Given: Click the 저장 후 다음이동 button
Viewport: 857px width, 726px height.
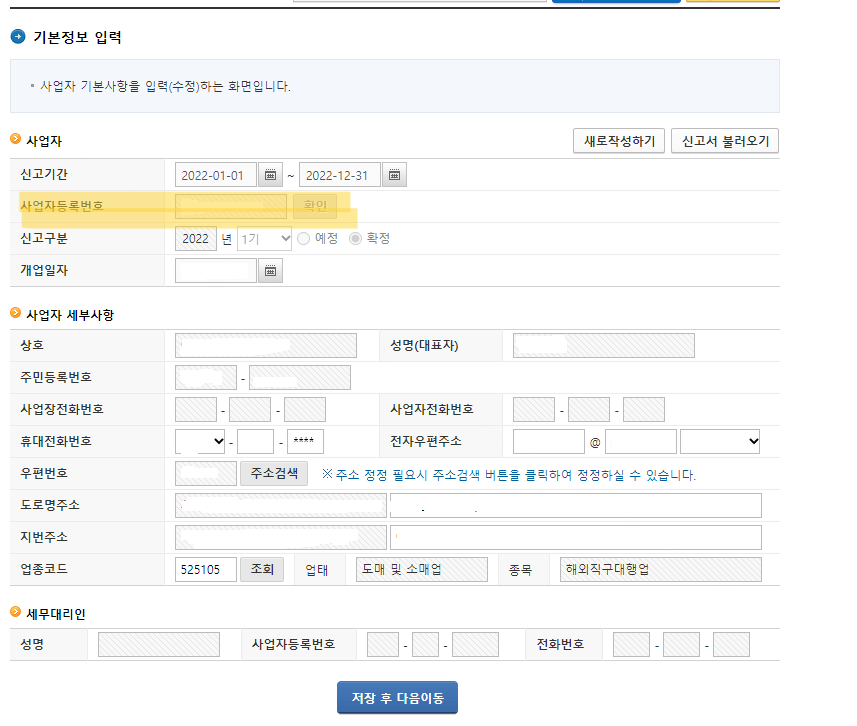Looking at the screenshot, I should pos(397,697).
